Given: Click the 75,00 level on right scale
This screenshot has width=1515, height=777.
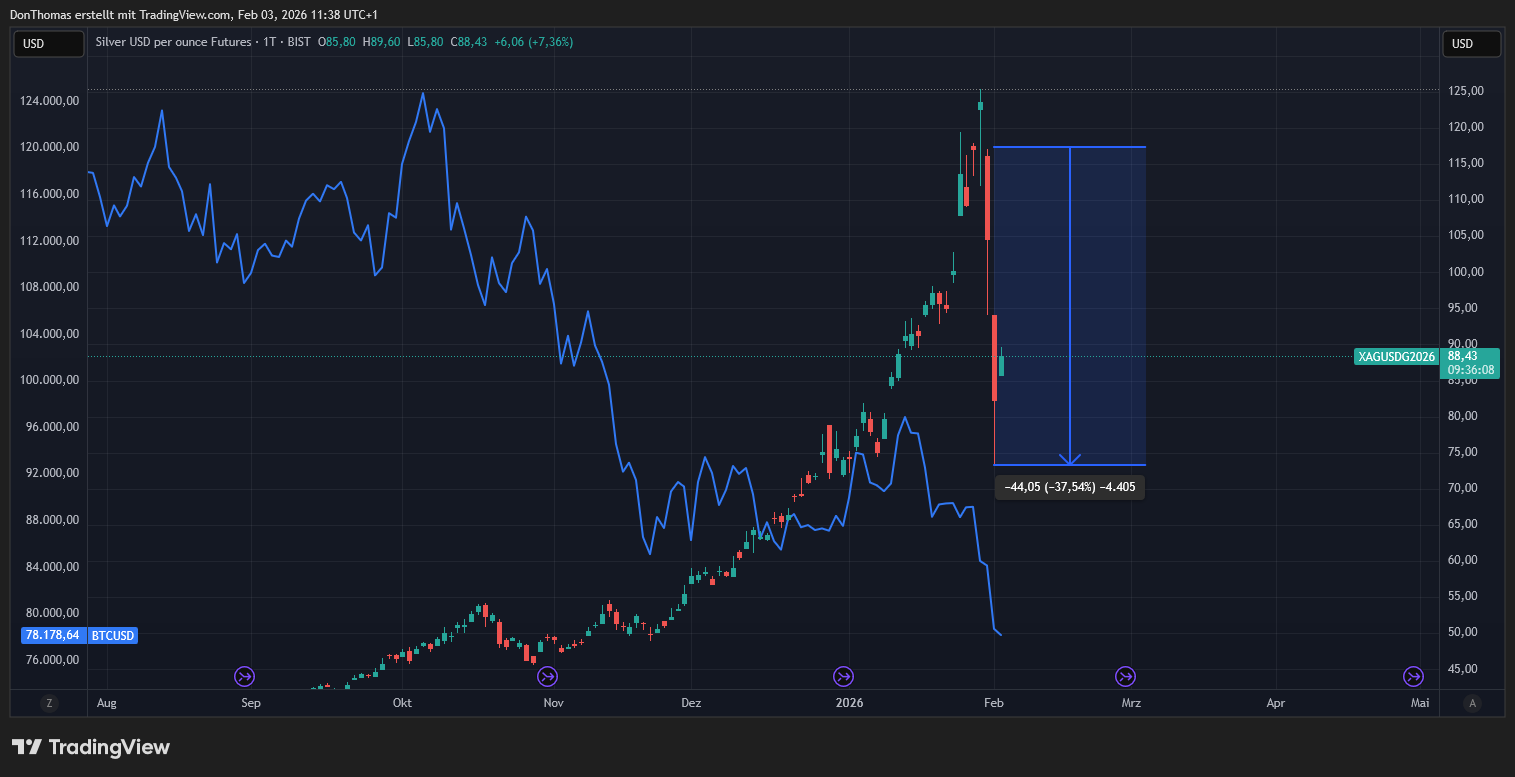Looking at the screenshot, I should [x=1465, y=452].
